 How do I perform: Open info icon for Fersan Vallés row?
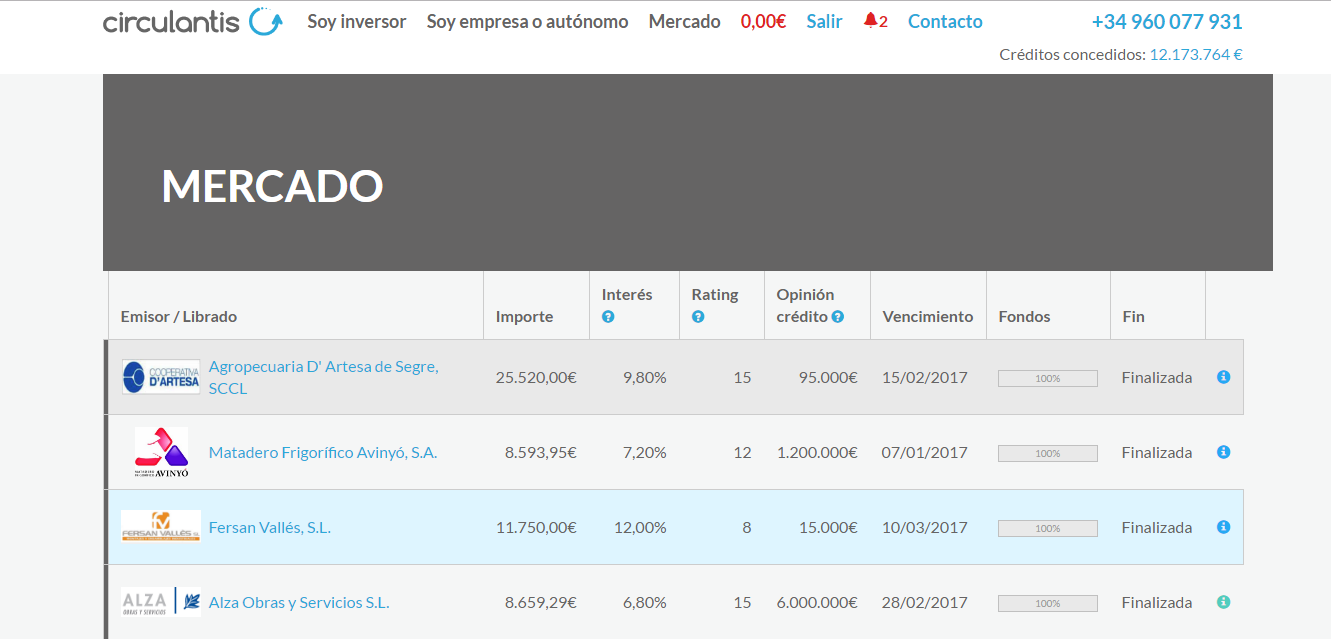tap(1223, 527)
